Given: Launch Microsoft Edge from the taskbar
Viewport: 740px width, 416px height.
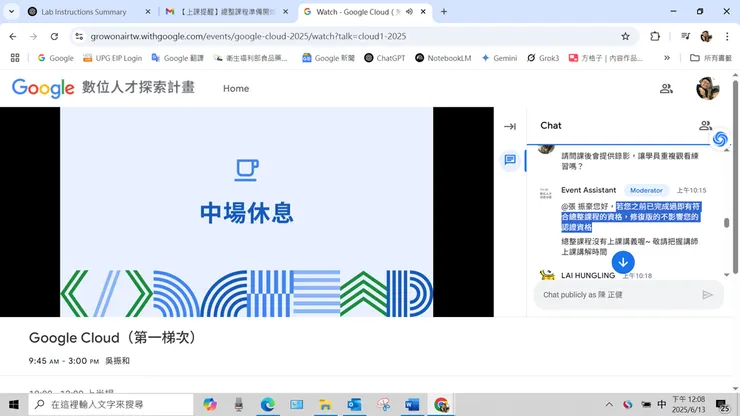Looking at the screenshot, I should coord(268,405).
